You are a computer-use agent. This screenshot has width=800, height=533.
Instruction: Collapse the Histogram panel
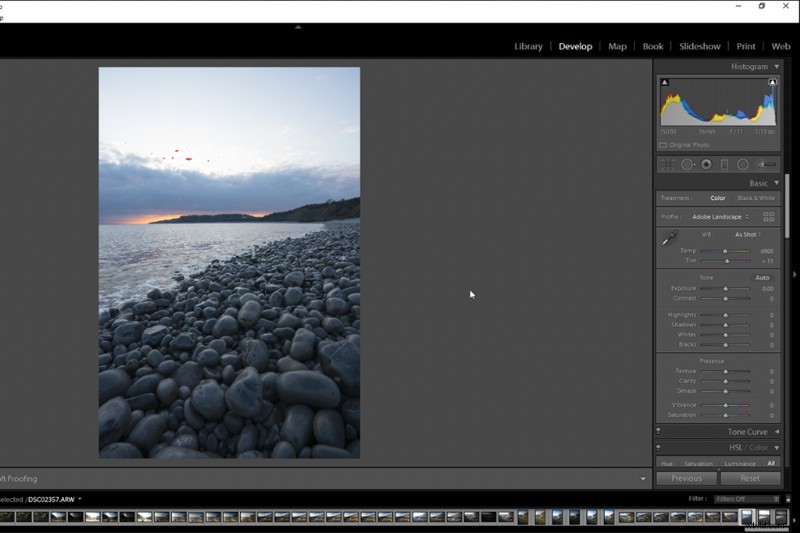[x=777, y=67]
